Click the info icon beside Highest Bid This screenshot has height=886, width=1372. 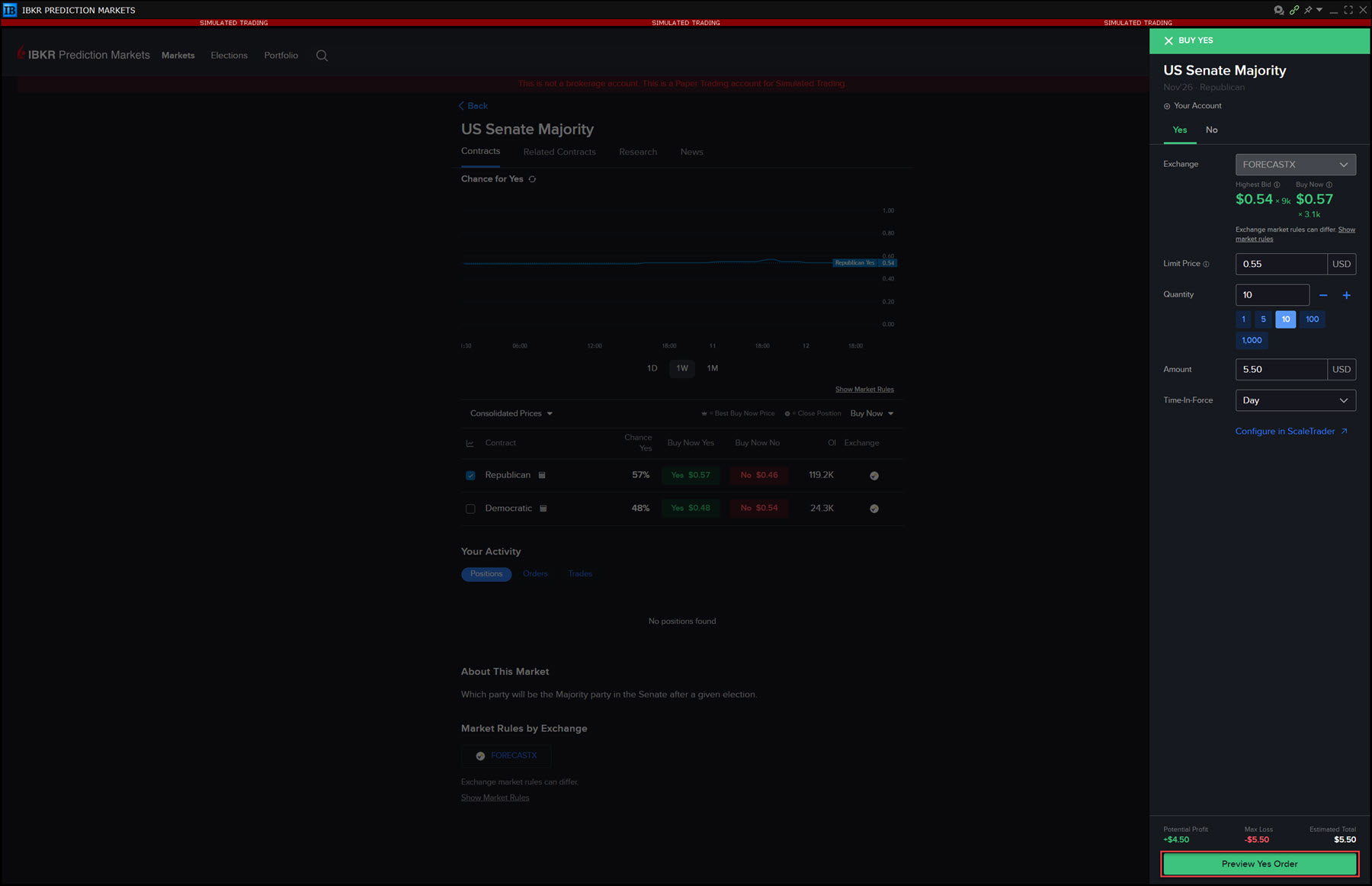(1277, 185)
